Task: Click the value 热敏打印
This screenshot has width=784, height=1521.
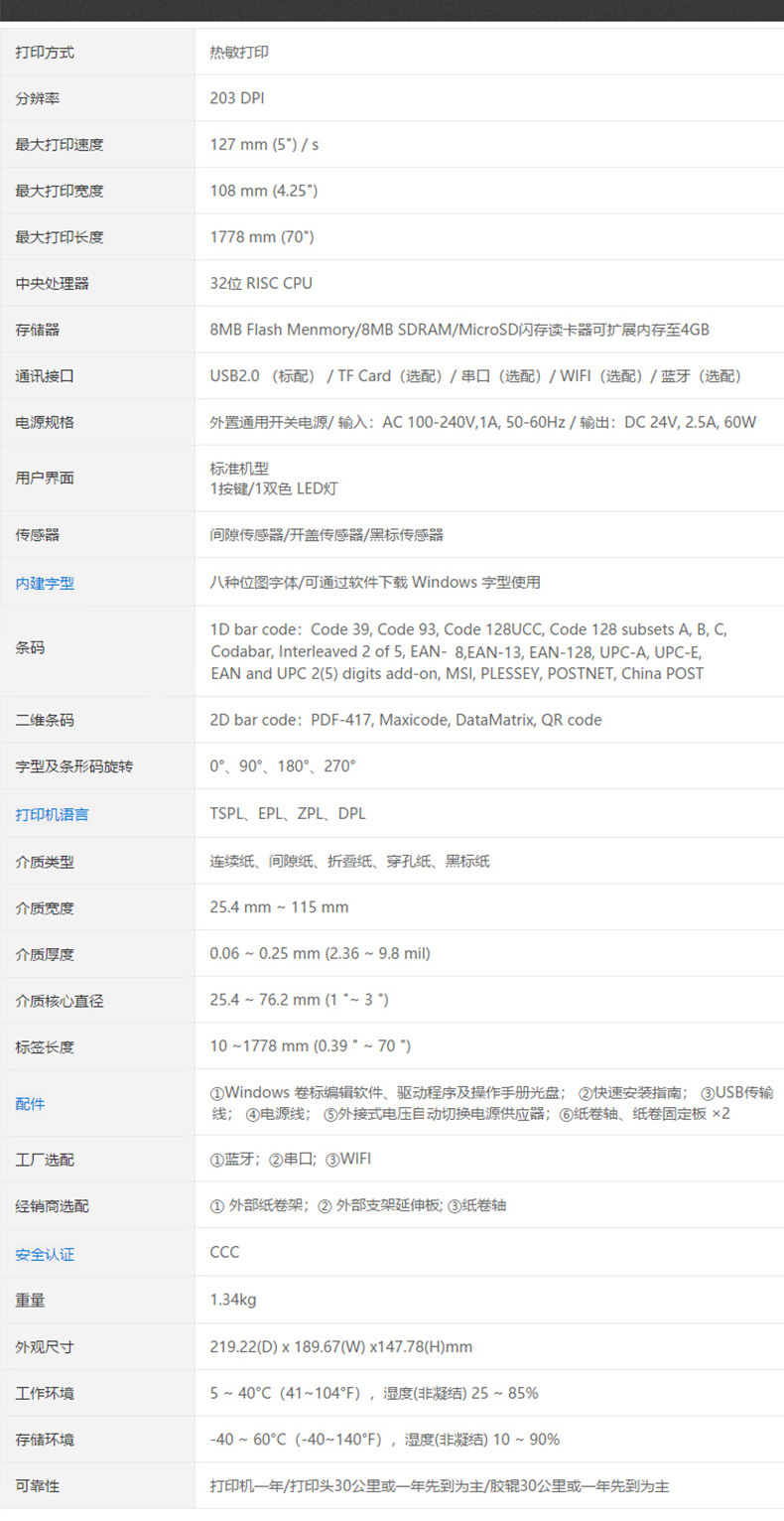Action: (239, 53)
